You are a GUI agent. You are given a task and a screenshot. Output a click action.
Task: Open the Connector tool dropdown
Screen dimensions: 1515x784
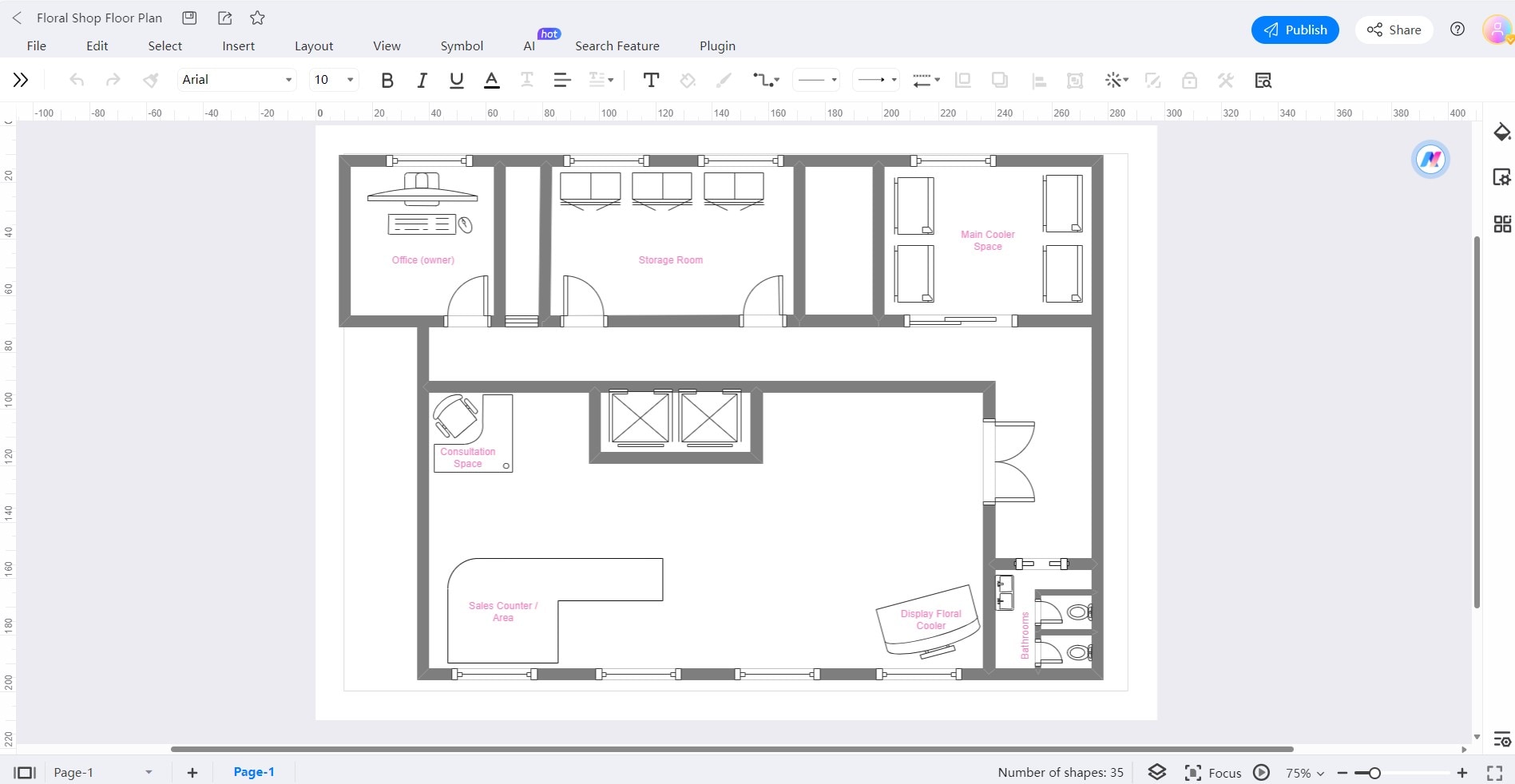(x=765, y=80)
